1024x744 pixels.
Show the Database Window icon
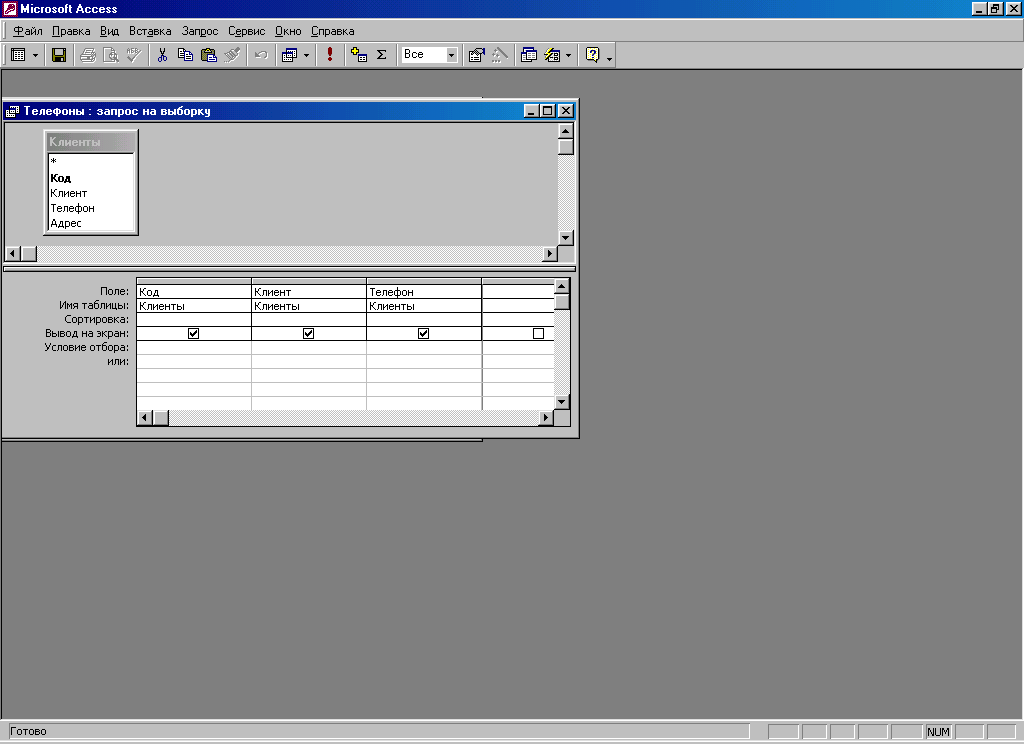(x=529, y=55)
